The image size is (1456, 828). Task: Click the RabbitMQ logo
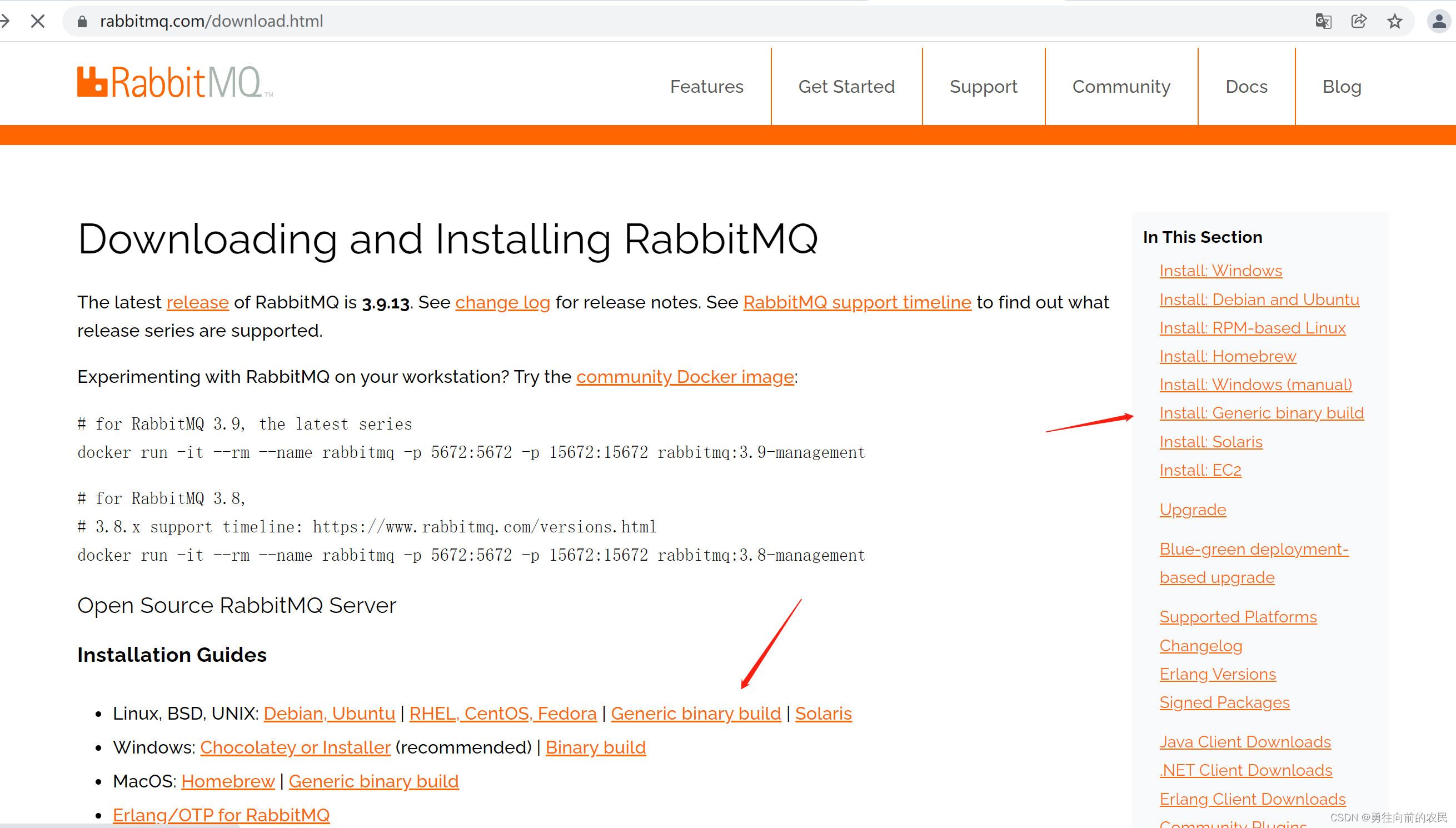click(174, 82)
